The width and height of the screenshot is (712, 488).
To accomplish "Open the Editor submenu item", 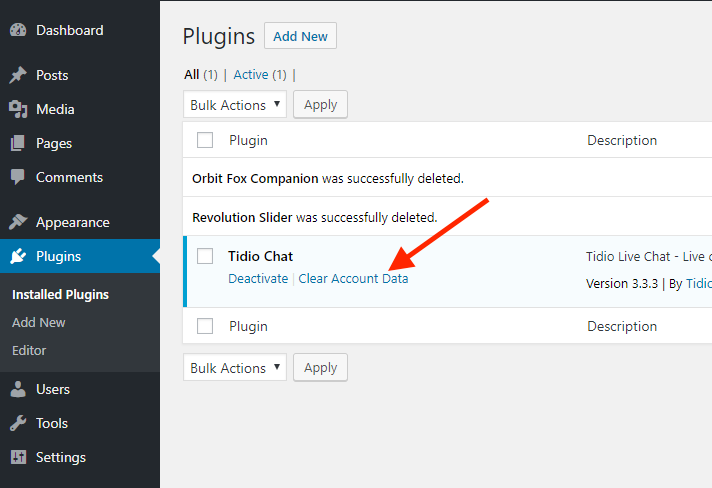I will click(29, 350).
